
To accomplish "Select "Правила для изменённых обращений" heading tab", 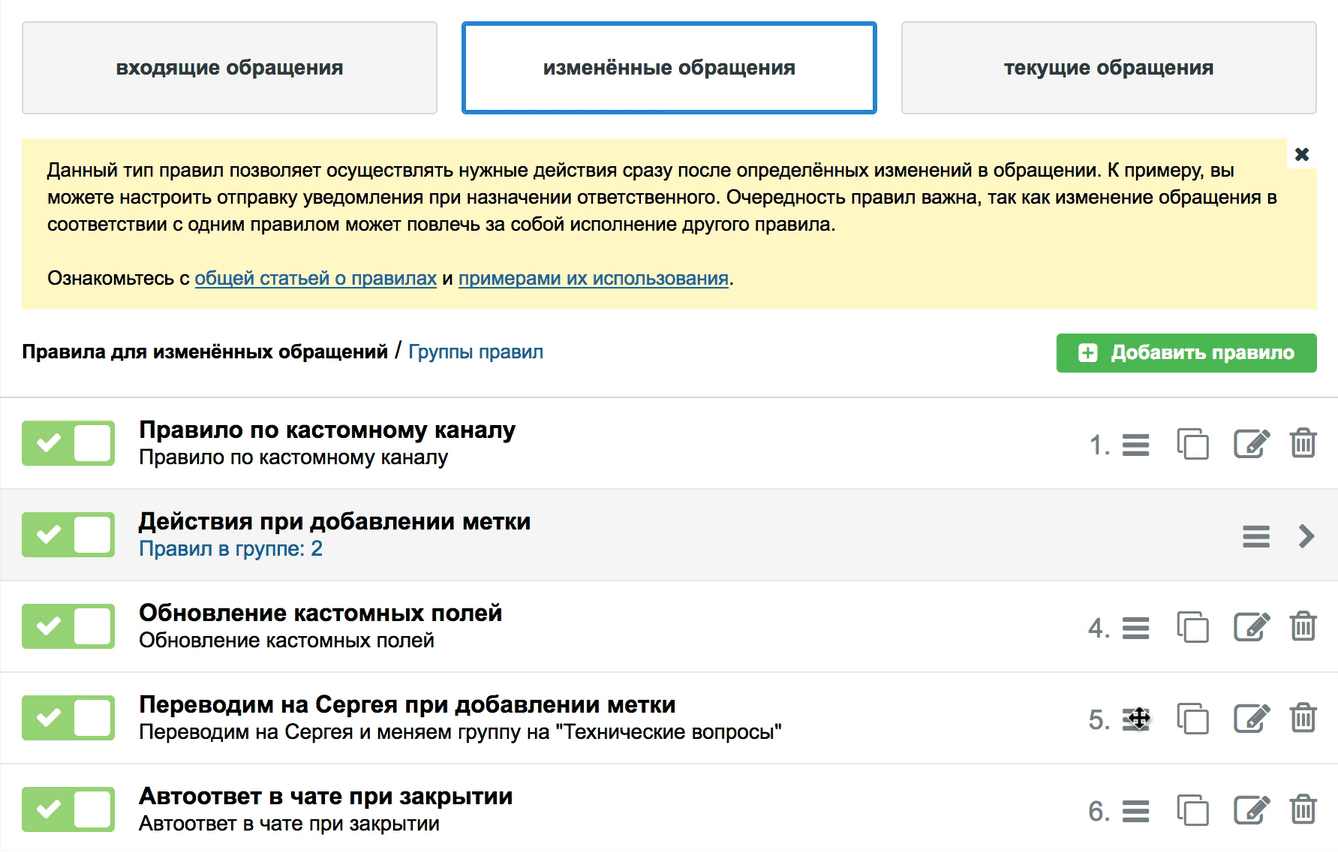I will (x=205, y=352).
